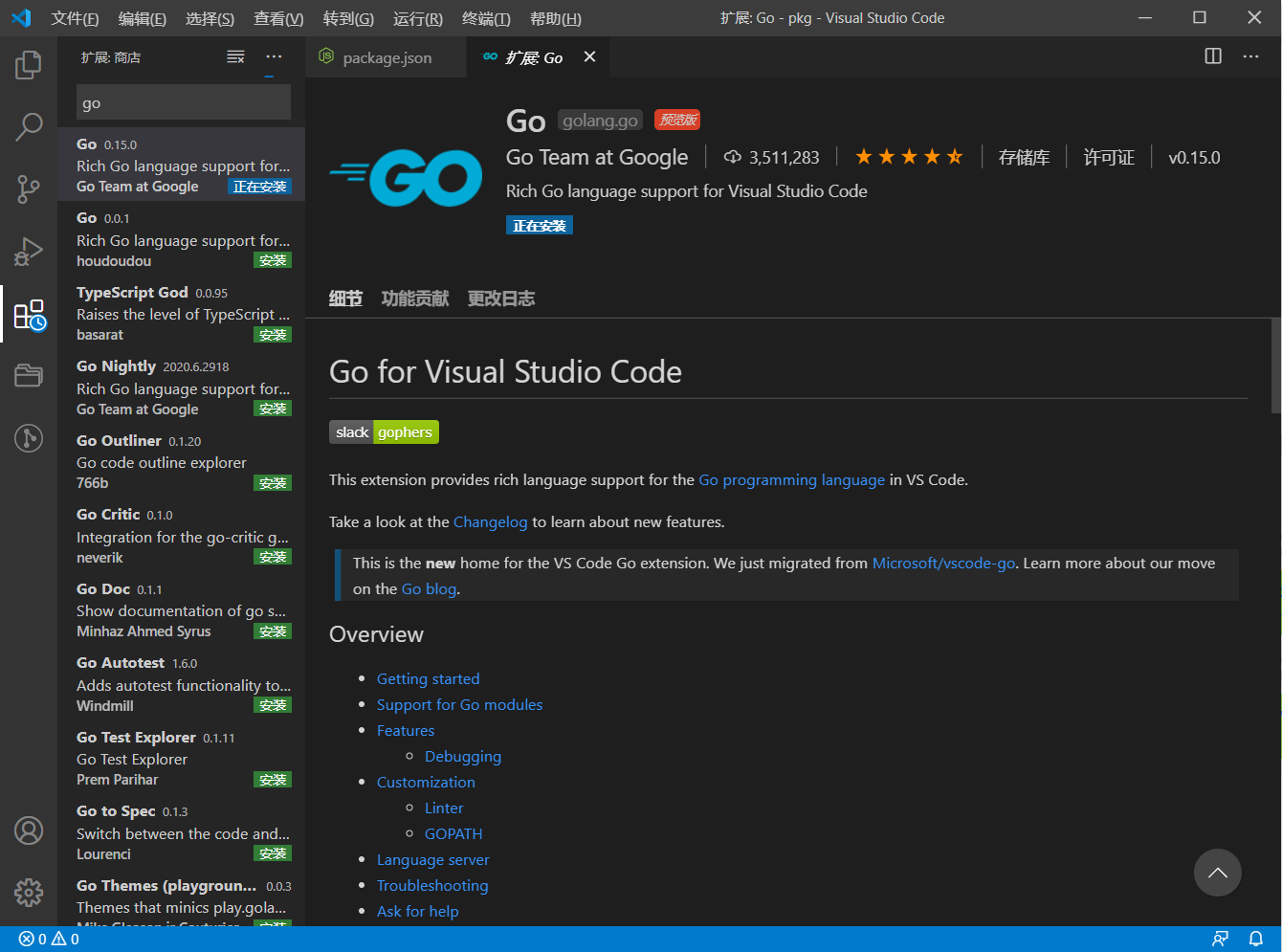Open the Accounts icon

point(29,830)
